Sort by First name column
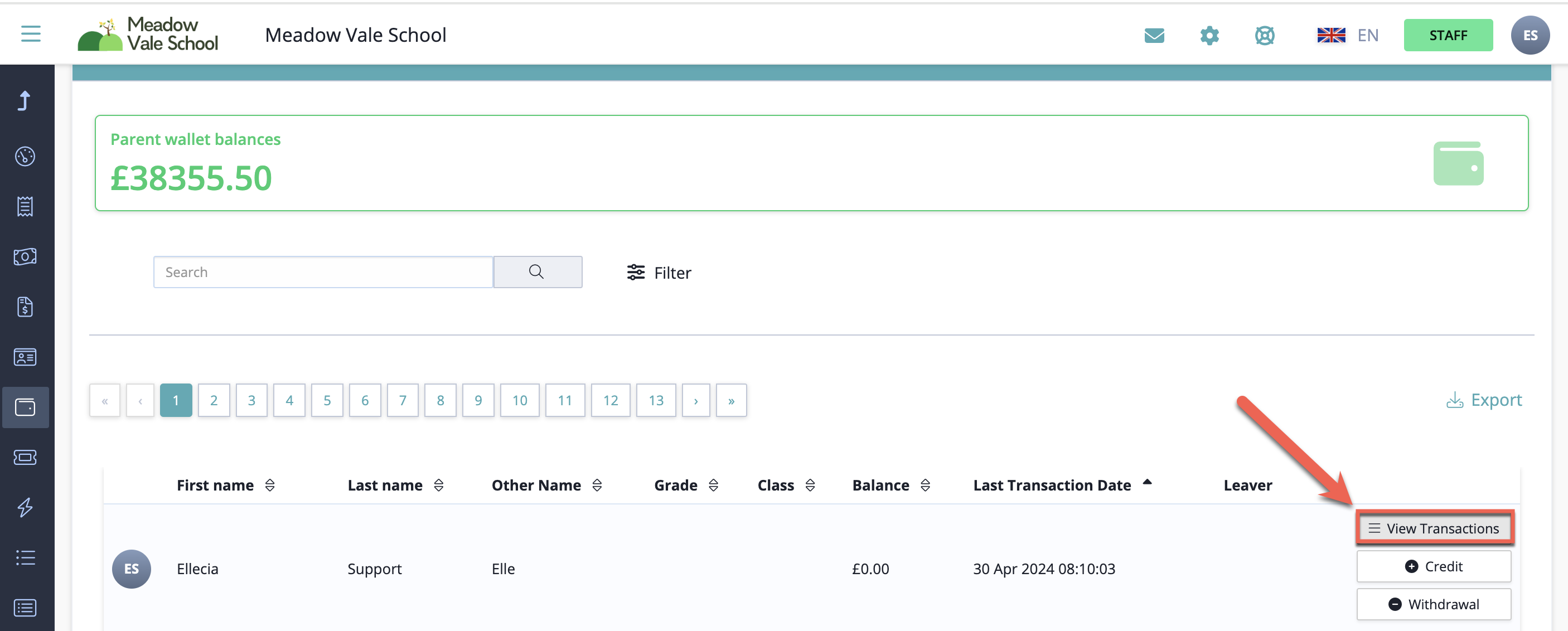The height and width of the screenshot is (631, 1568). [226, 485]
